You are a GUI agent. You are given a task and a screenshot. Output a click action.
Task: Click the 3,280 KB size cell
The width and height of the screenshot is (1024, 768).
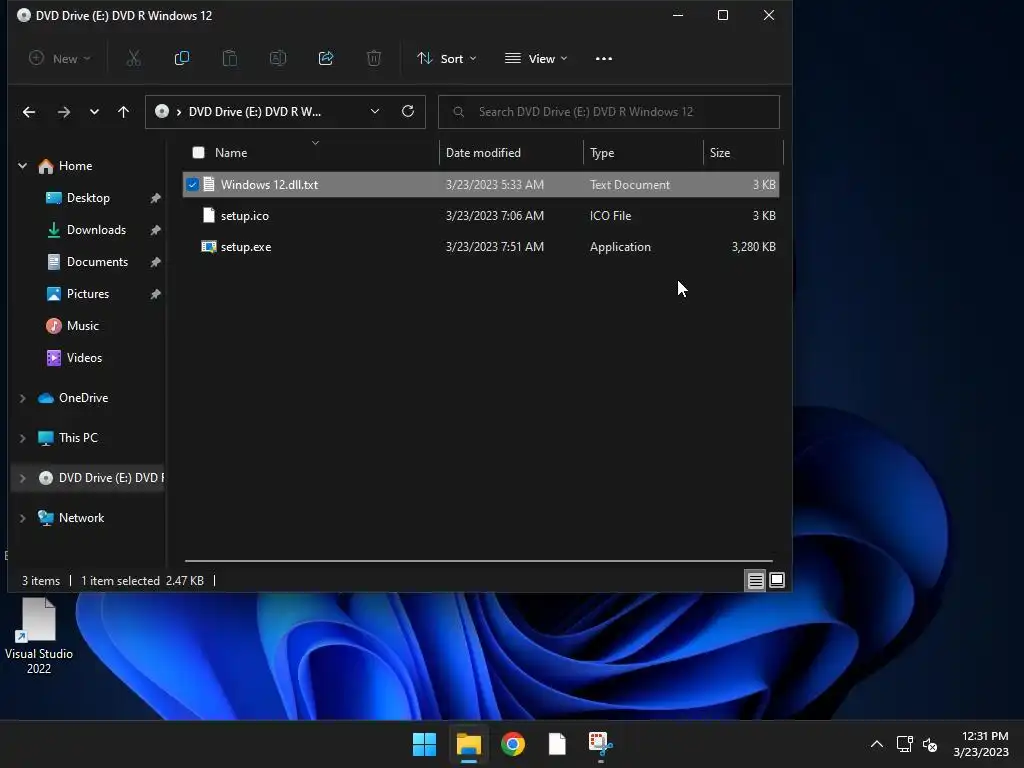(x=754, y=247)
